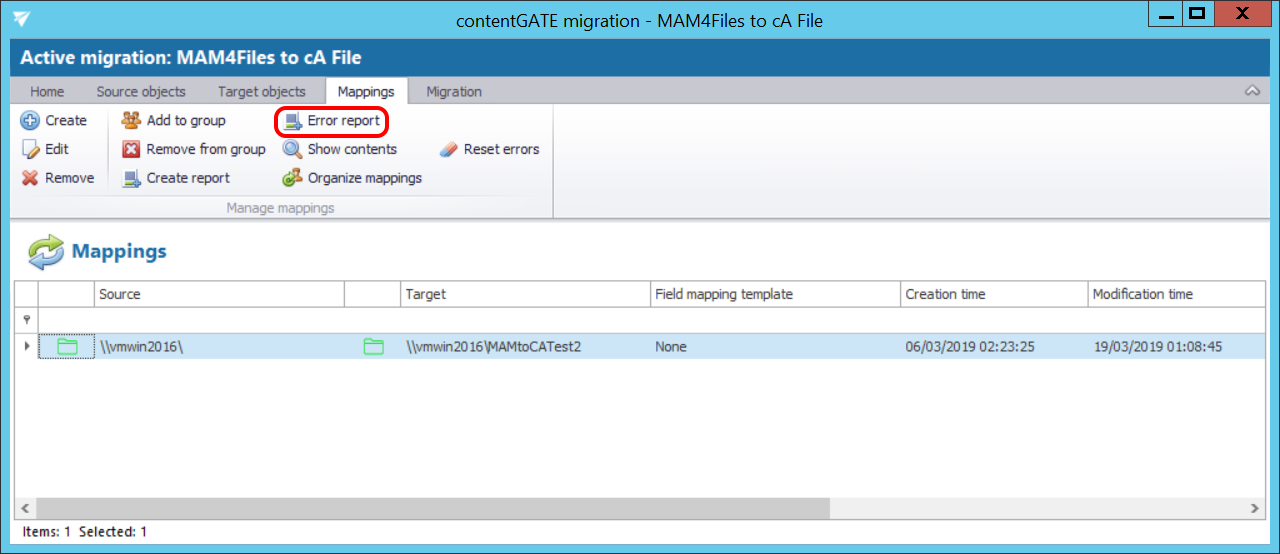Click the Source column filter field

click(219, 320)
